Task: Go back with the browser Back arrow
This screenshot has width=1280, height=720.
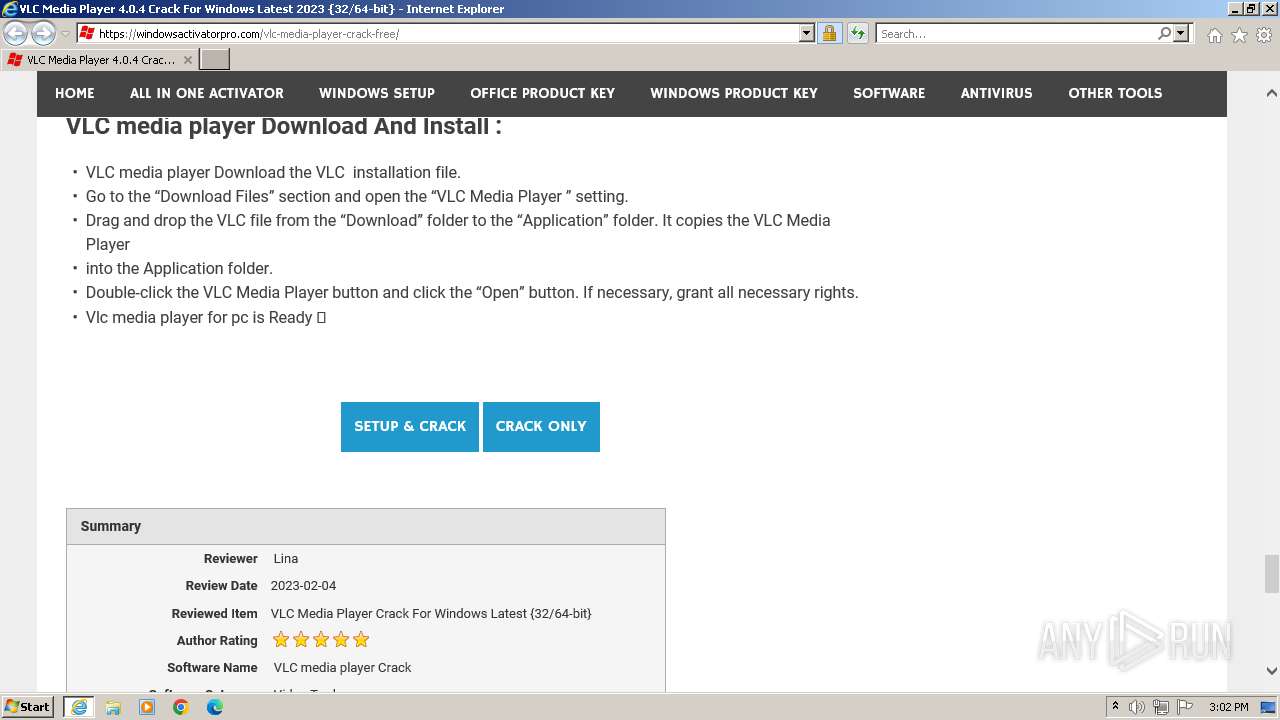Action: [16, 34]
